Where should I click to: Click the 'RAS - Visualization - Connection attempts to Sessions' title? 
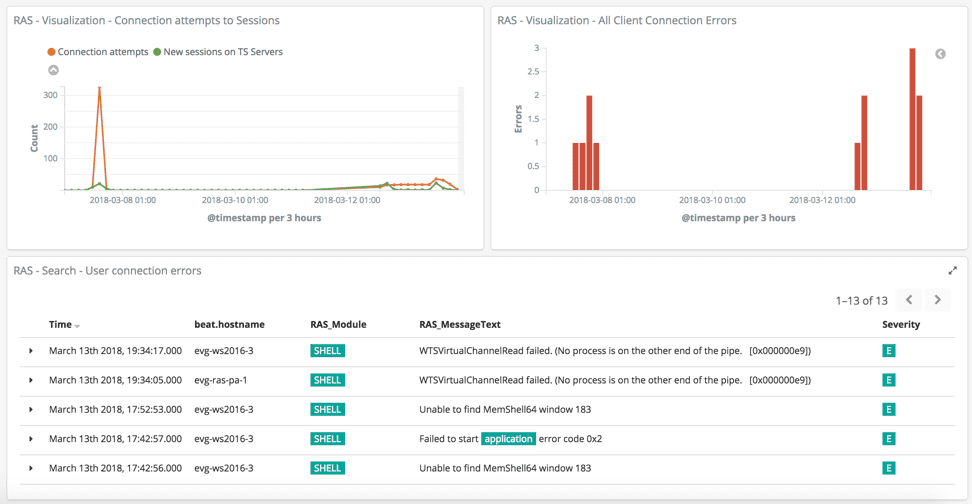[x=146, y=20]
